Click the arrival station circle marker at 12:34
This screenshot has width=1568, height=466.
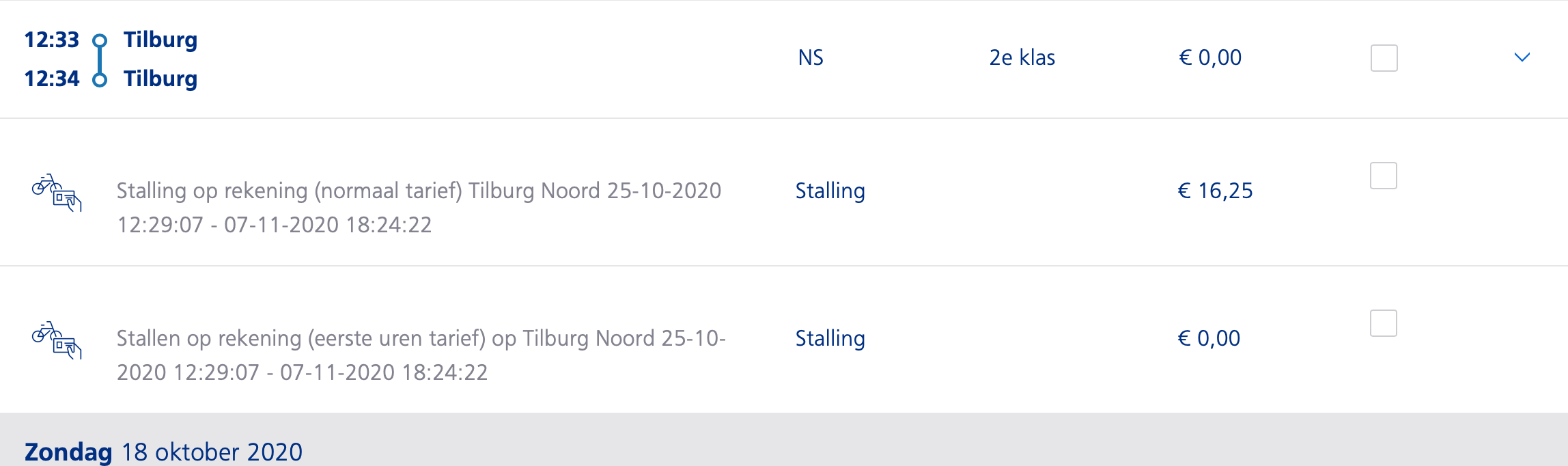[100, 79]
